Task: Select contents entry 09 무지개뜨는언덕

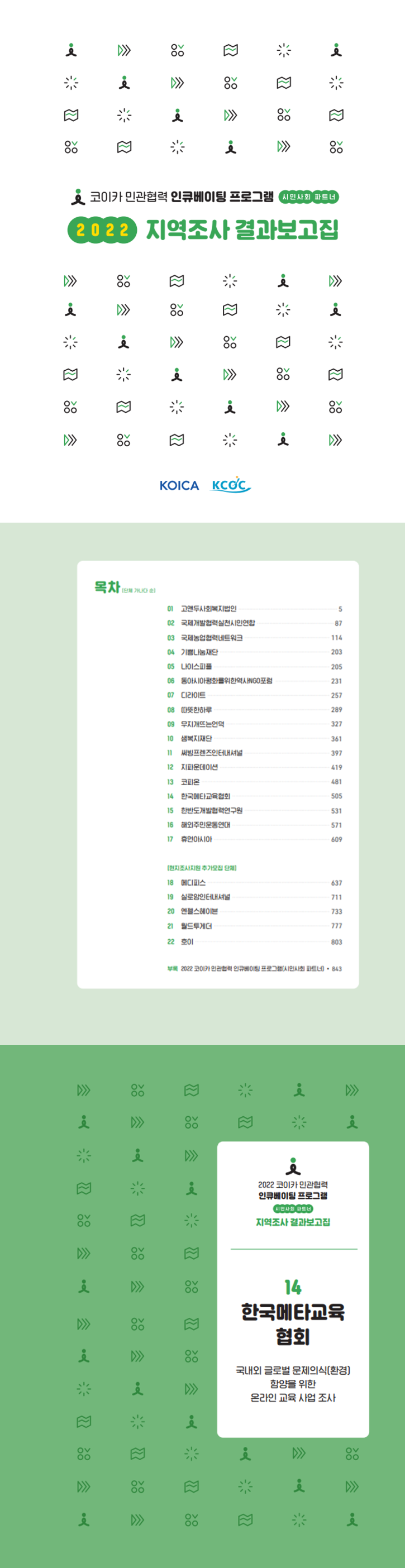Action: (255, 724)
